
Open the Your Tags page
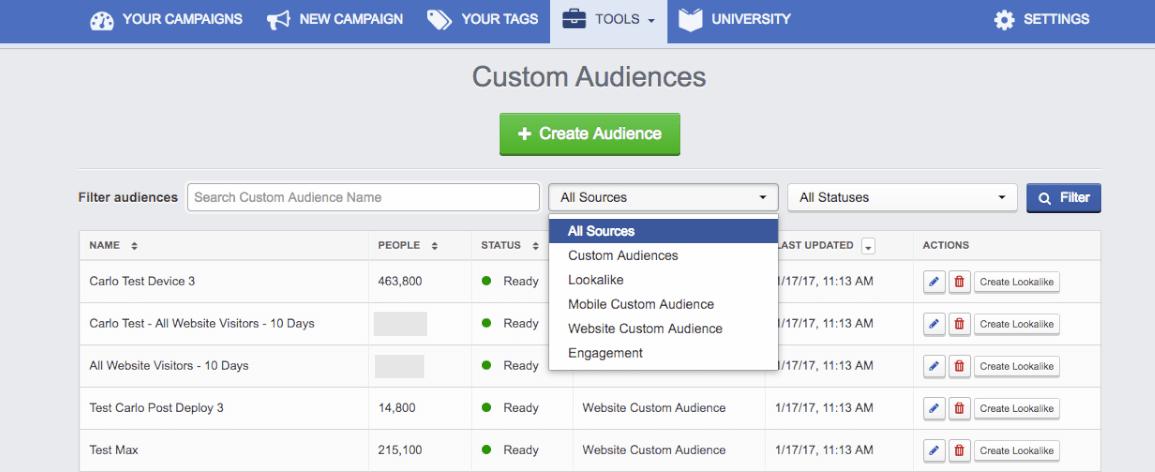click(482, 20)
